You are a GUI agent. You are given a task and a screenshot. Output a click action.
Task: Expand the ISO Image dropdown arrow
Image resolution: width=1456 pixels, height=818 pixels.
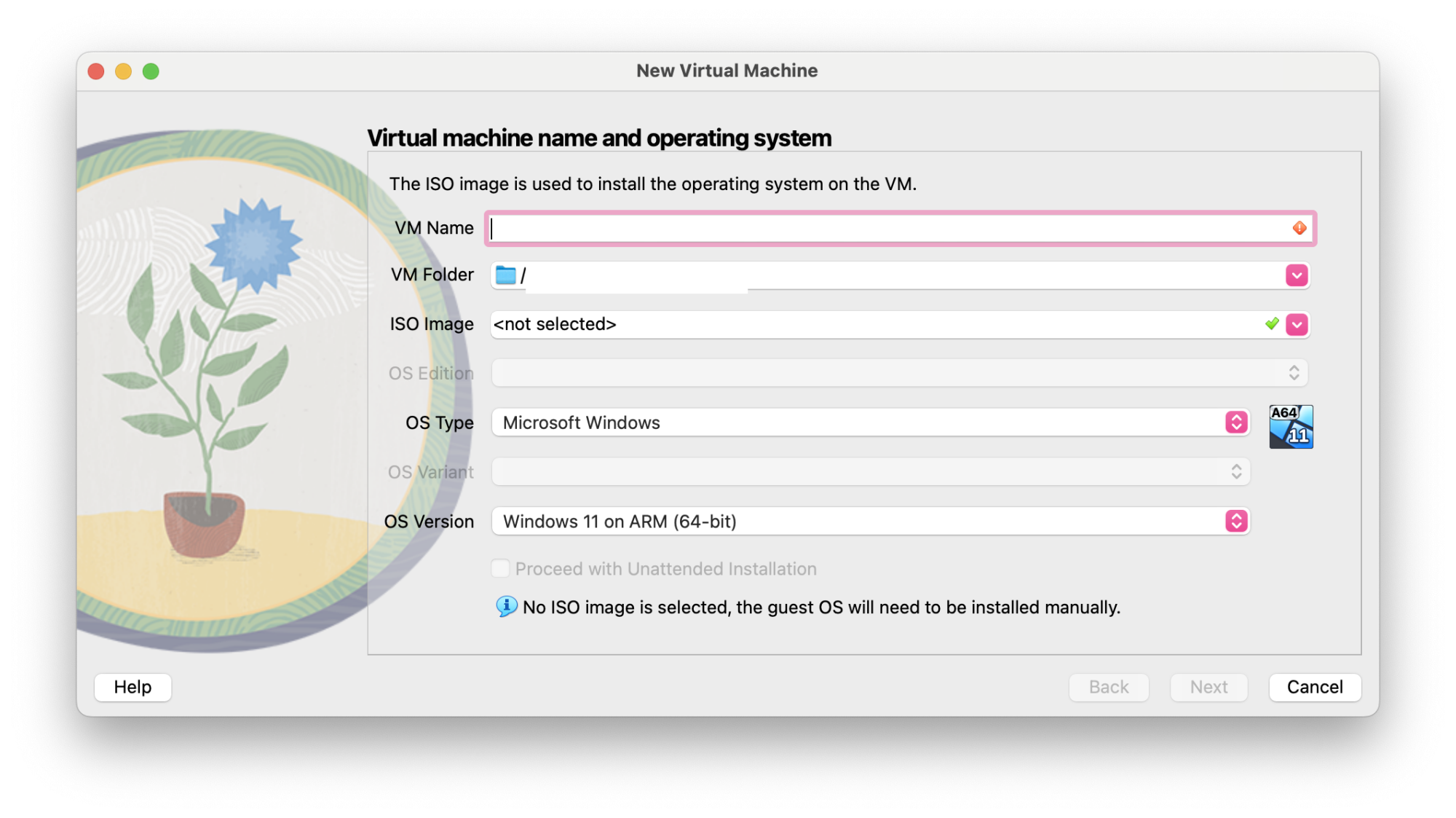click(x=1297, y=324)
